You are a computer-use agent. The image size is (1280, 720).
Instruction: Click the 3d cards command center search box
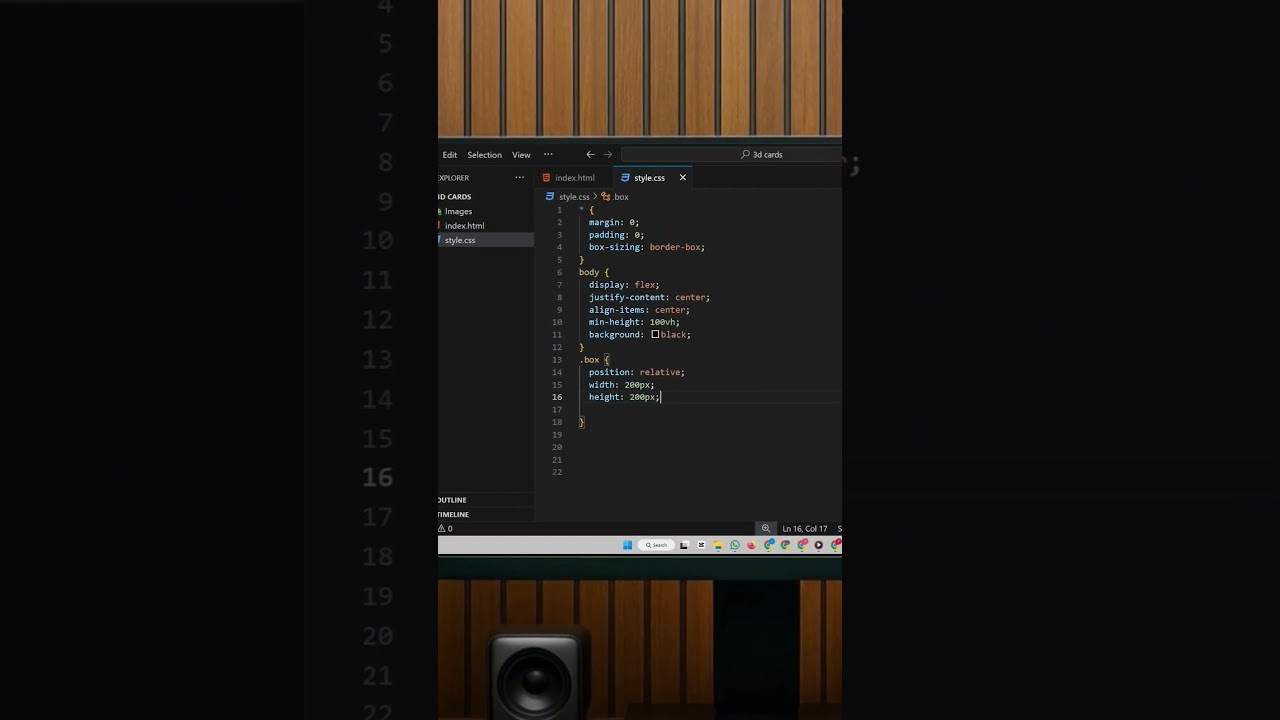[x=730, y=155]
